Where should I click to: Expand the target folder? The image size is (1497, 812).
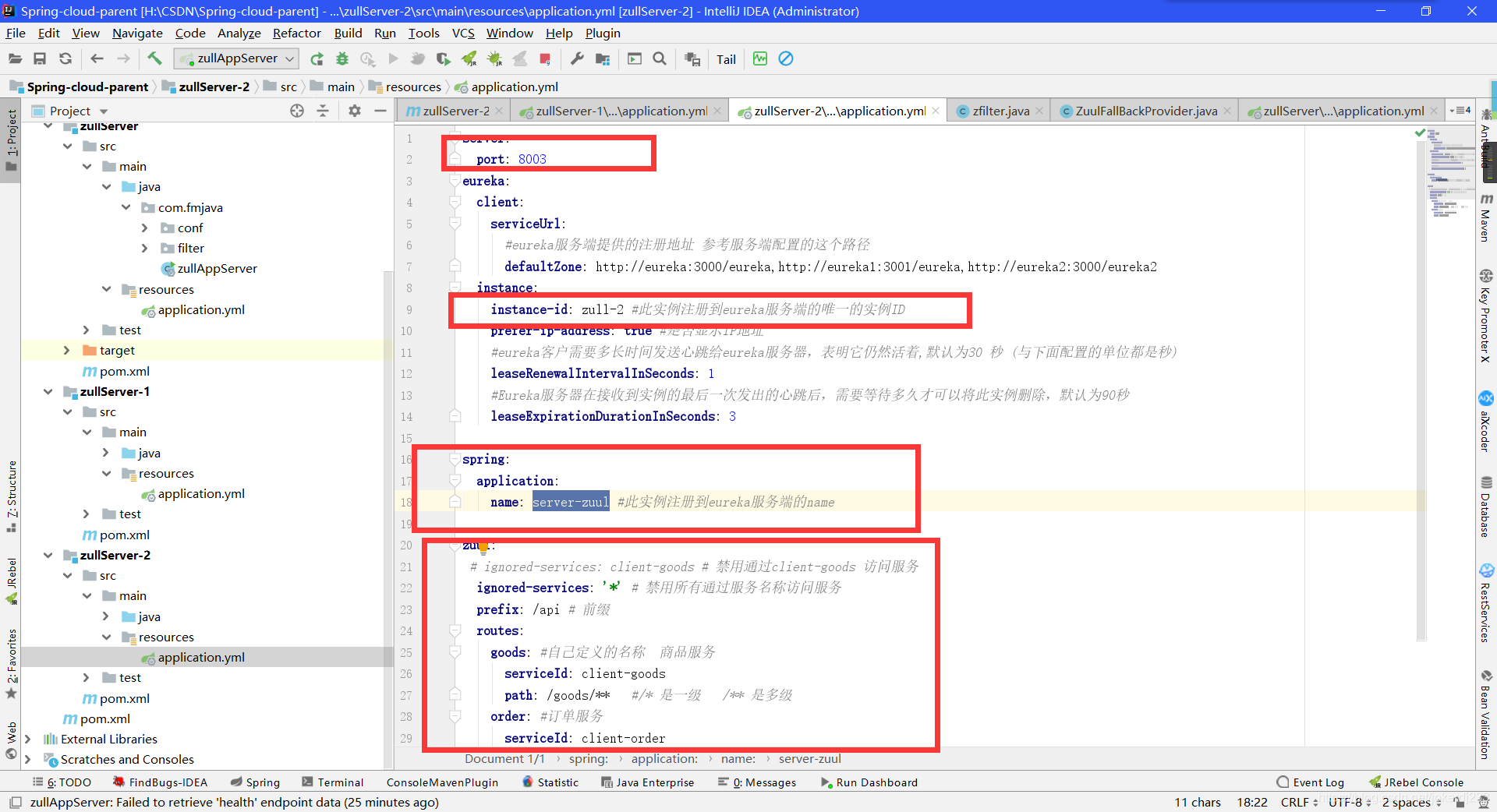coord(67,351)
